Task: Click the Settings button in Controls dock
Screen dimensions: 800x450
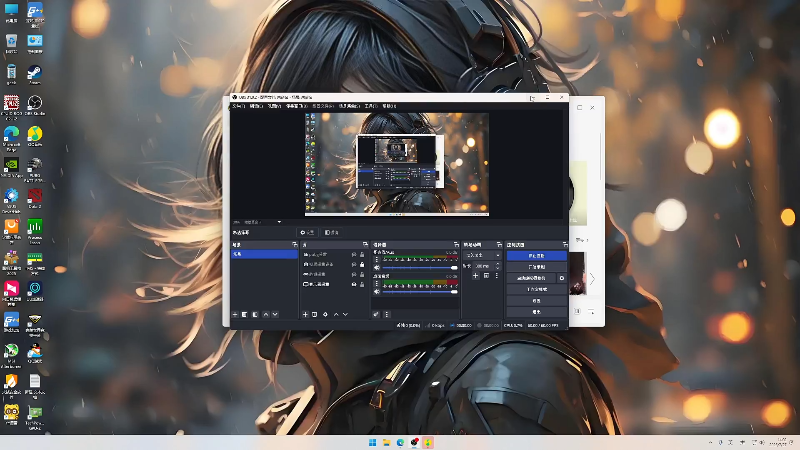Action: click(536, 301)
